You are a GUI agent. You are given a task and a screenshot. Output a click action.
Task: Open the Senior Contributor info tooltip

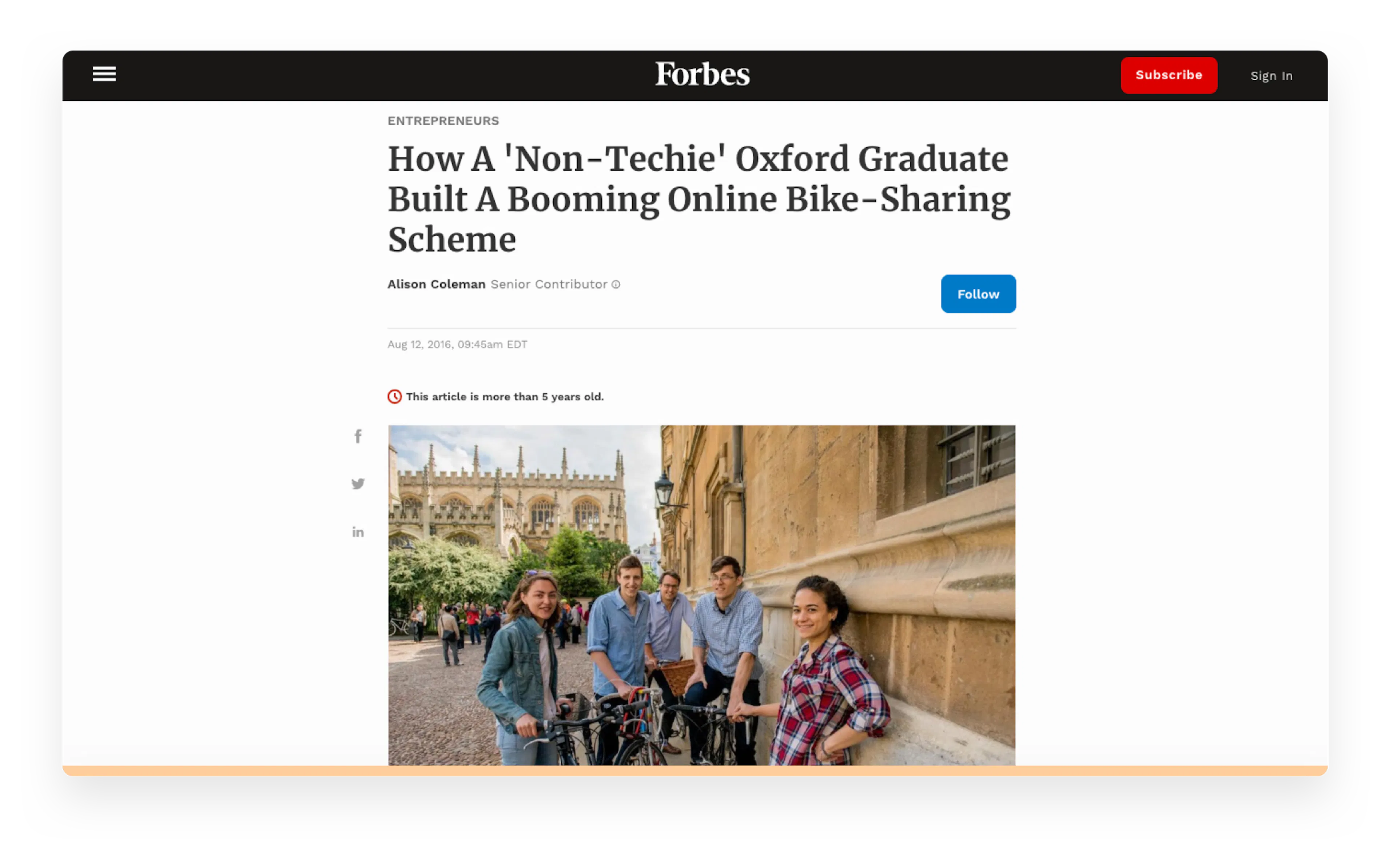615,284
